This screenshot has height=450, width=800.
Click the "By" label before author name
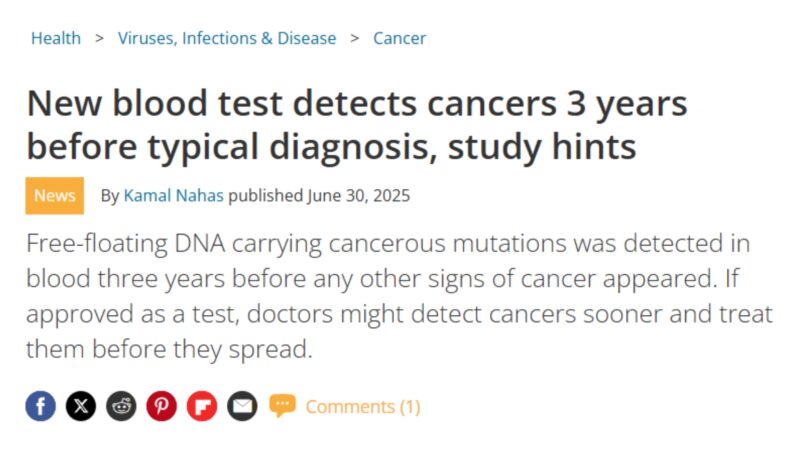pos(110,196)
